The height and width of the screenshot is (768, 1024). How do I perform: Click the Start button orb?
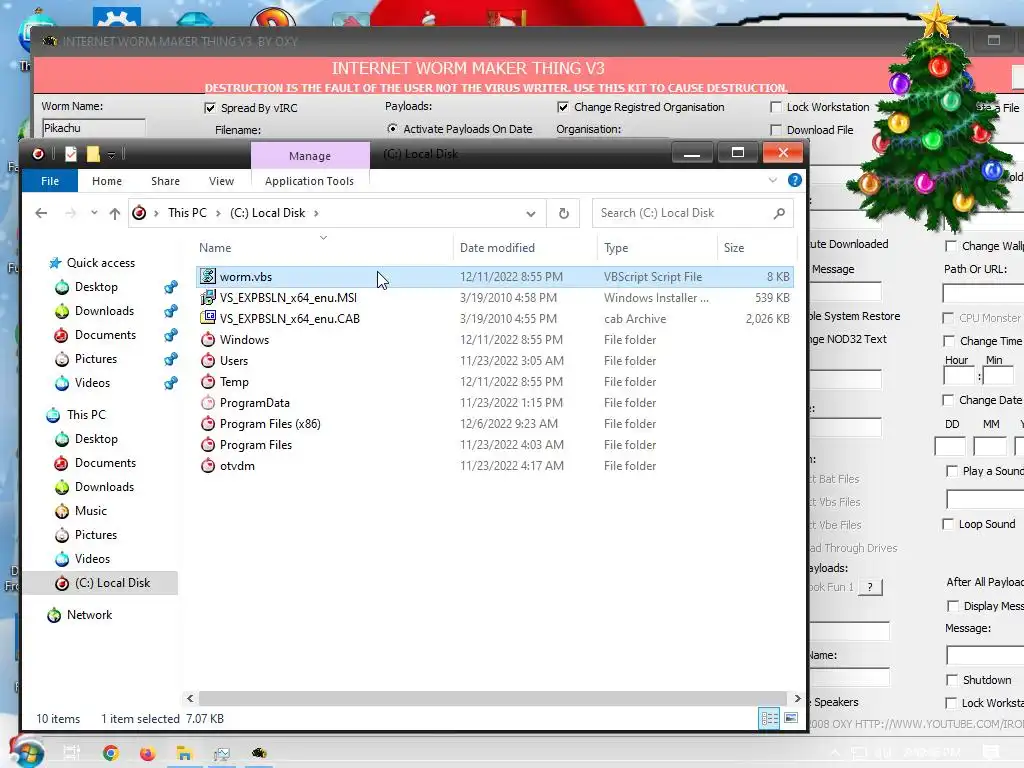pos(27,753)
